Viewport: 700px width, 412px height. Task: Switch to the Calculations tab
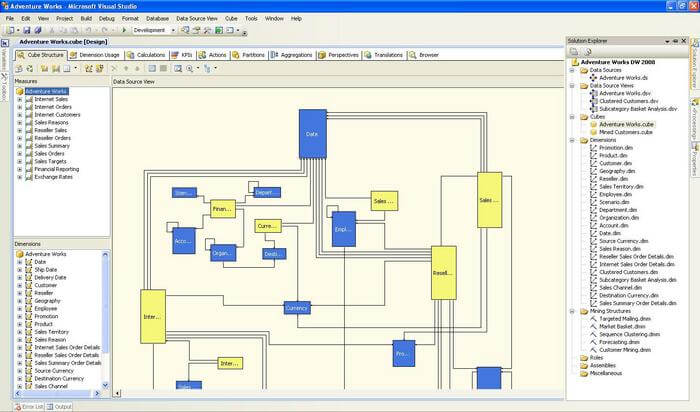point(146,55)
